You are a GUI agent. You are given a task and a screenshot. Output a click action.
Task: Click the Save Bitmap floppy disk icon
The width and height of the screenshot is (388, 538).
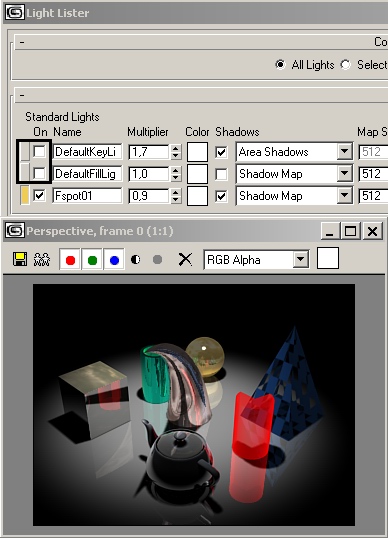point(20,259)
